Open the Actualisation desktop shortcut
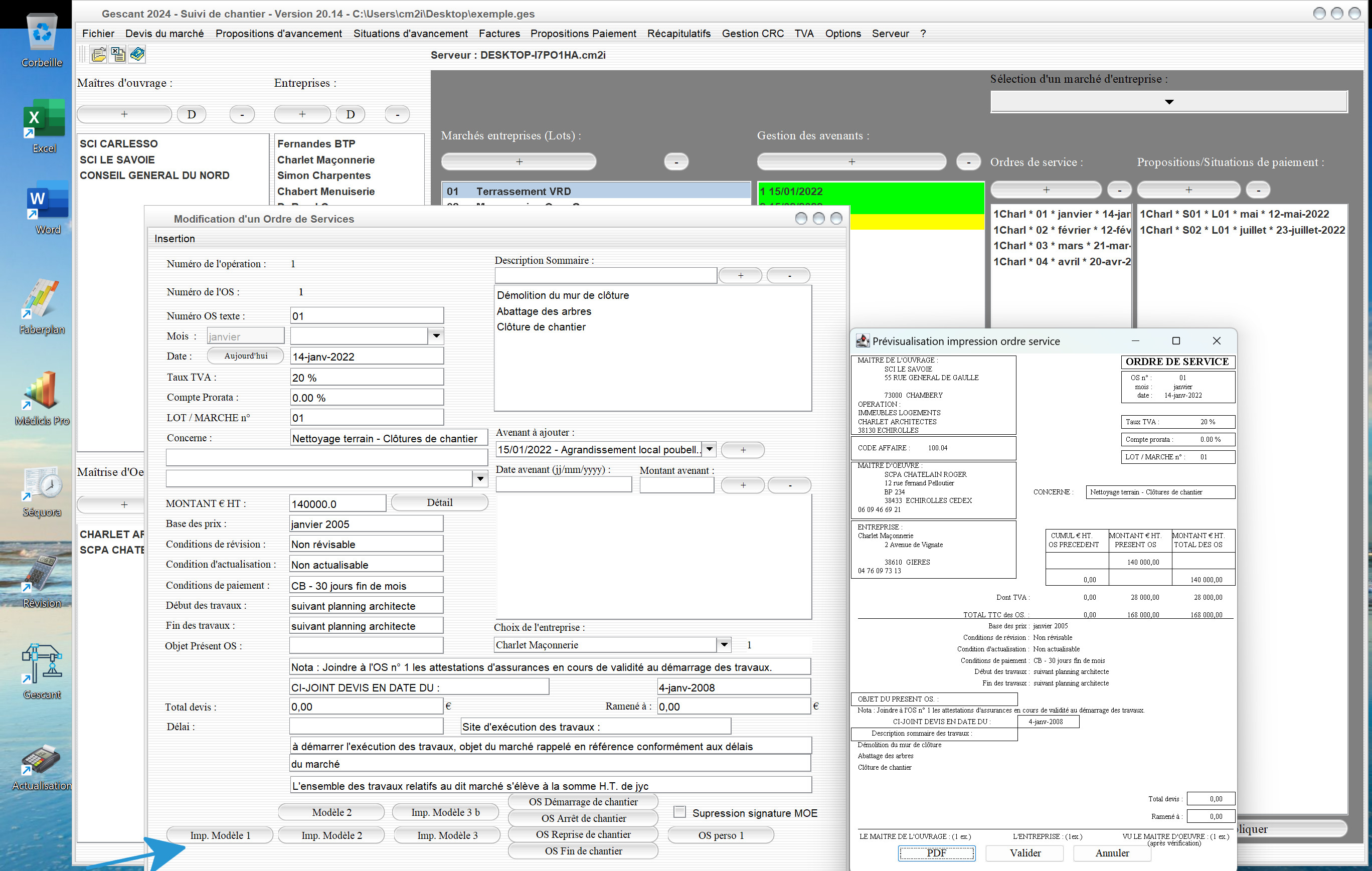1372x871 pixels. (x=42, y=767)
